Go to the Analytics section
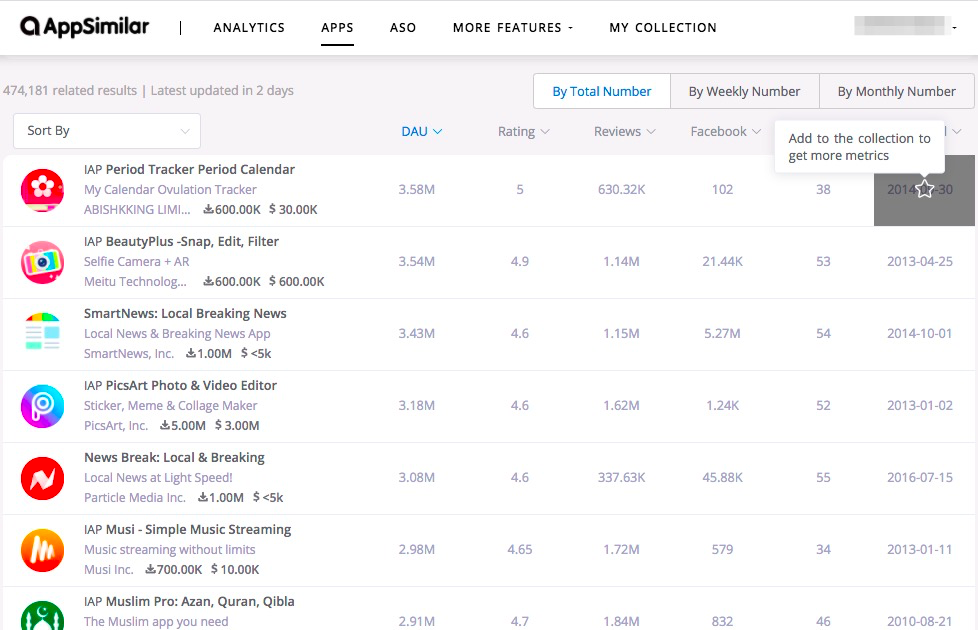 [x=249, y=27]
